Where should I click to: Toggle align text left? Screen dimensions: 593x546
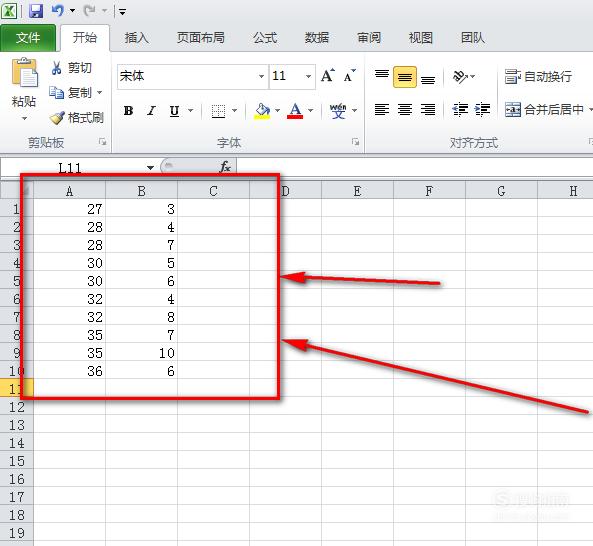[x=382, y=110]
